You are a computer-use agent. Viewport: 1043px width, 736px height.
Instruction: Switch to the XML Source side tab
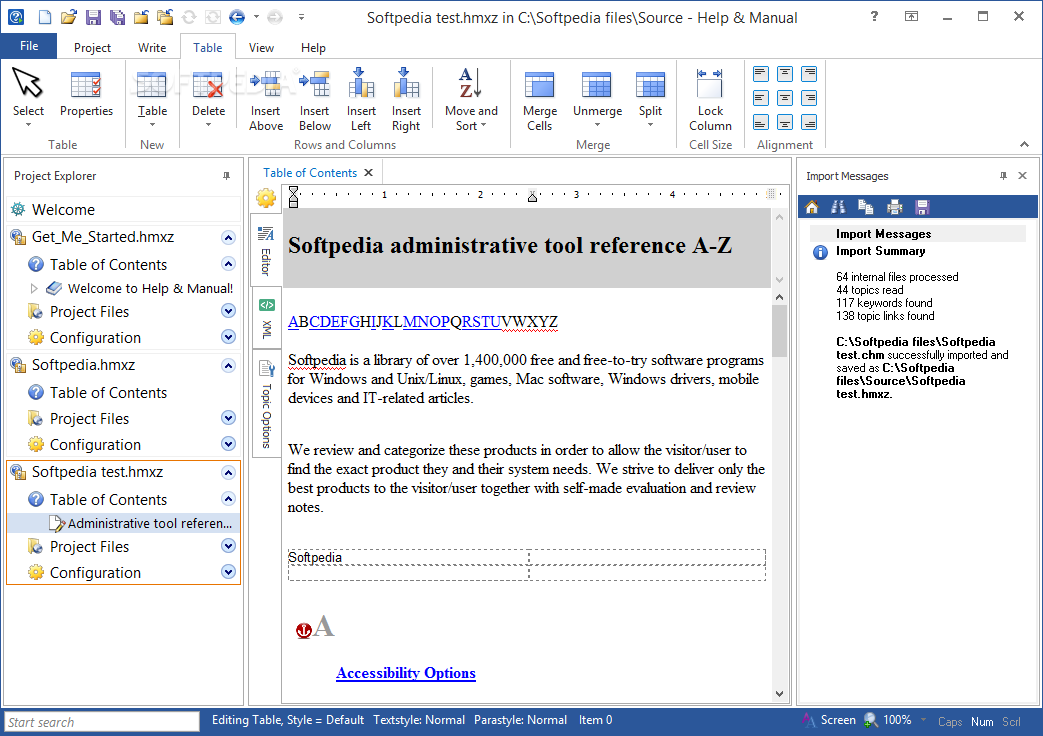(x=267, y=319)
